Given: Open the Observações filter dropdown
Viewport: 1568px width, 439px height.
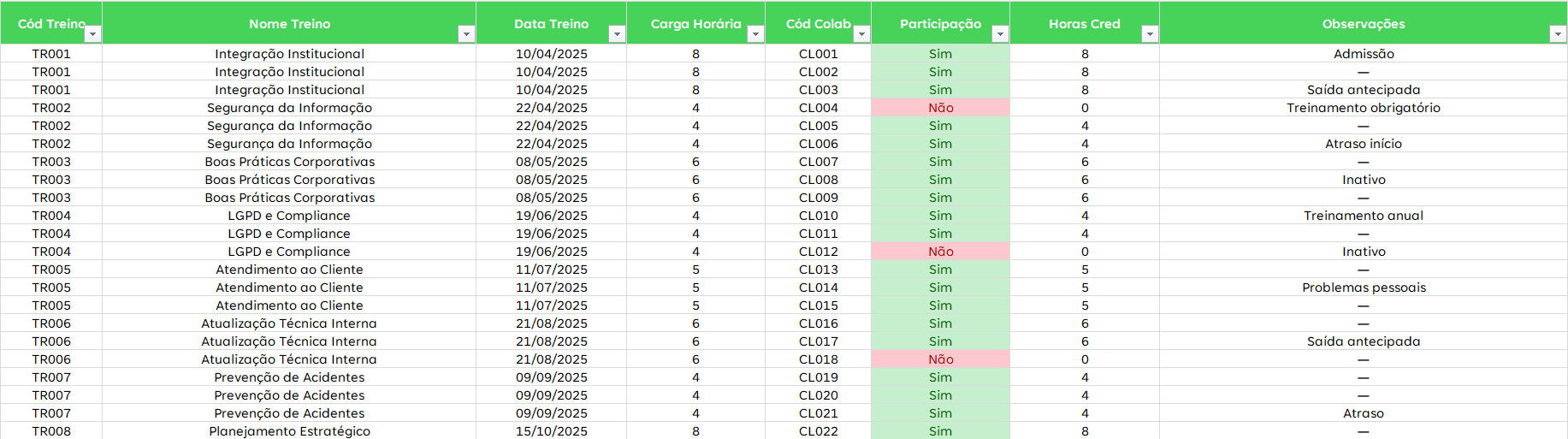Looking at the screenshot, I should click(x=1557, y=34).
